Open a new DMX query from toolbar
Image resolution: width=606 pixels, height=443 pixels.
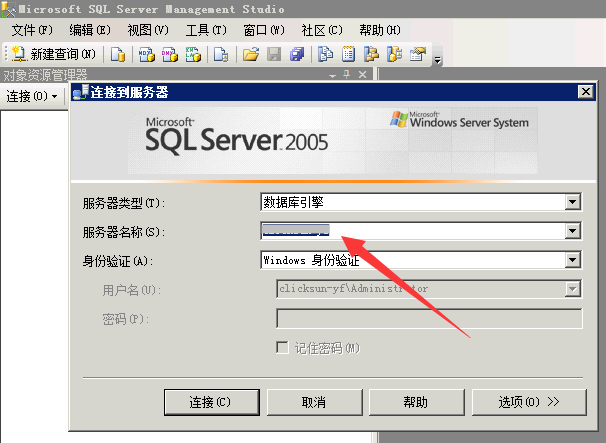(170, 54)
